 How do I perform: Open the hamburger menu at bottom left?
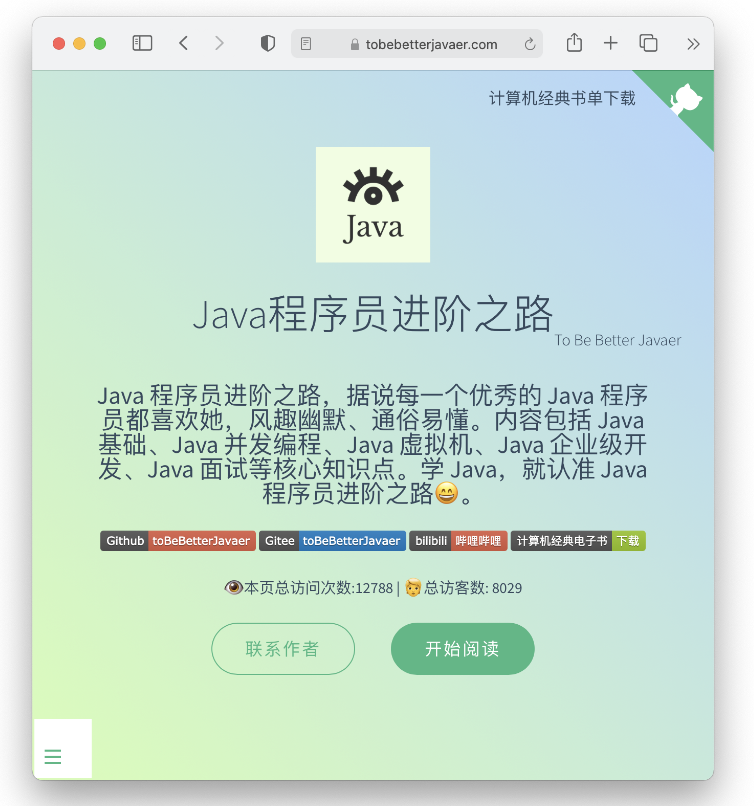(x=53, y=757)
